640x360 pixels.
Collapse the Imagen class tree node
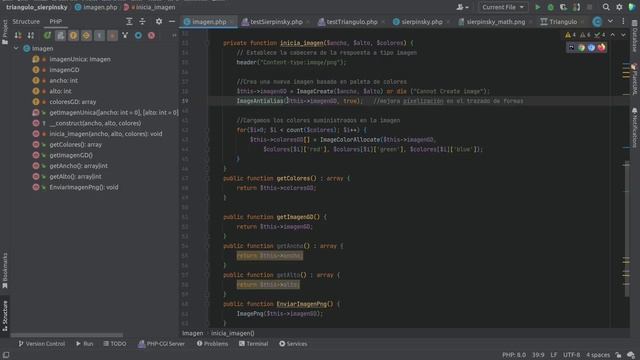tap(16, 48)
